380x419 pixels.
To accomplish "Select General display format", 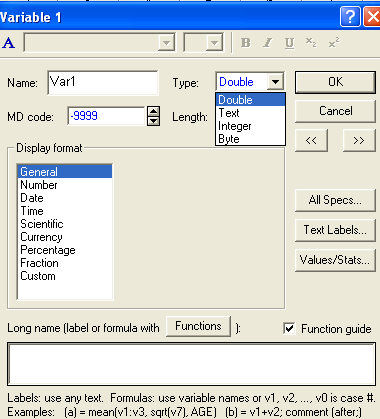I will tap(65, 172).
